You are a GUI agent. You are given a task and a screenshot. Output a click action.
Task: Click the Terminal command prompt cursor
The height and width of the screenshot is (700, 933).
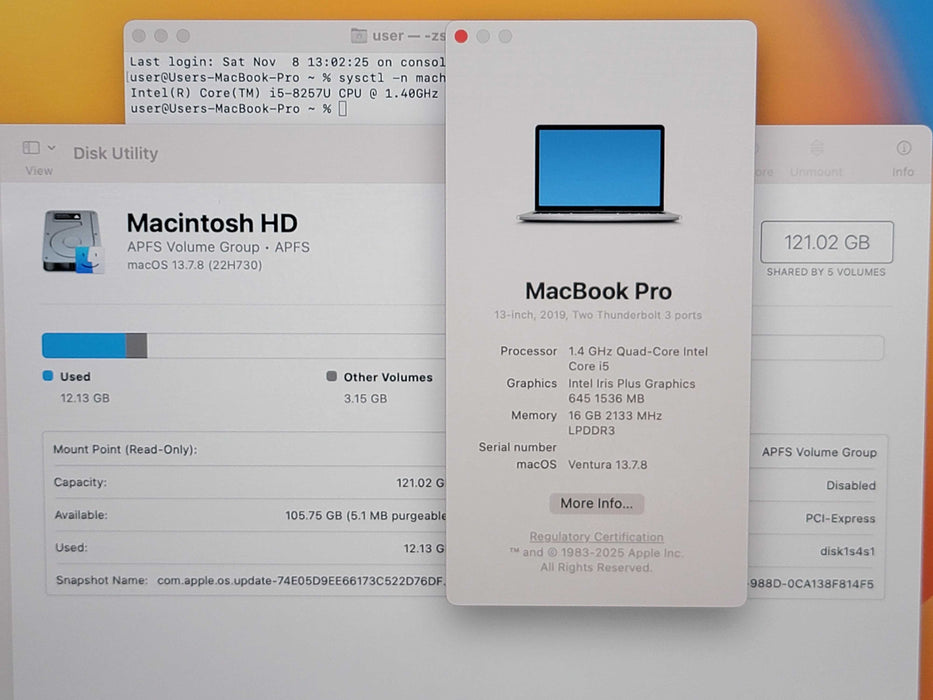click(x=342, y=109)
